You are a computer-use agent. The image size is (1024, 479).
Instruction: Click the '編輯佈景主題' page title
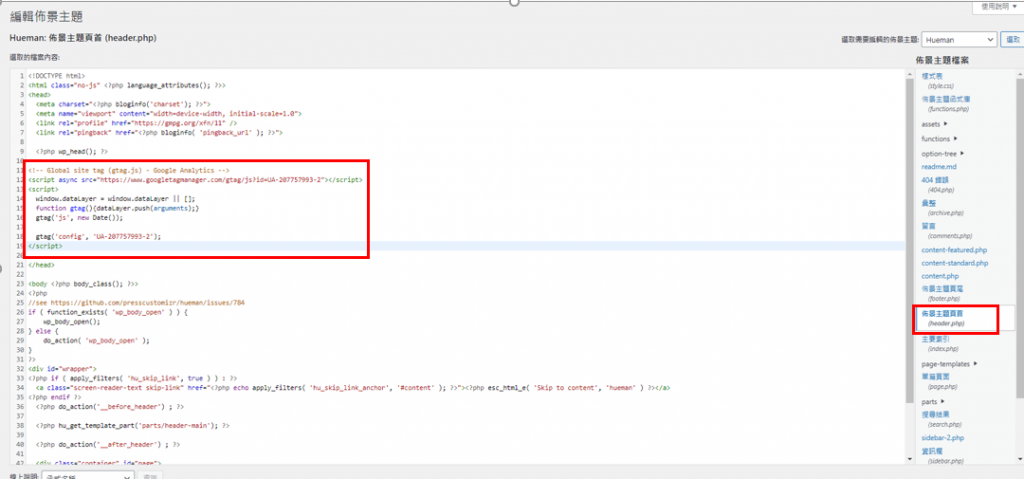pyautogui.click(x=46, y=16)
